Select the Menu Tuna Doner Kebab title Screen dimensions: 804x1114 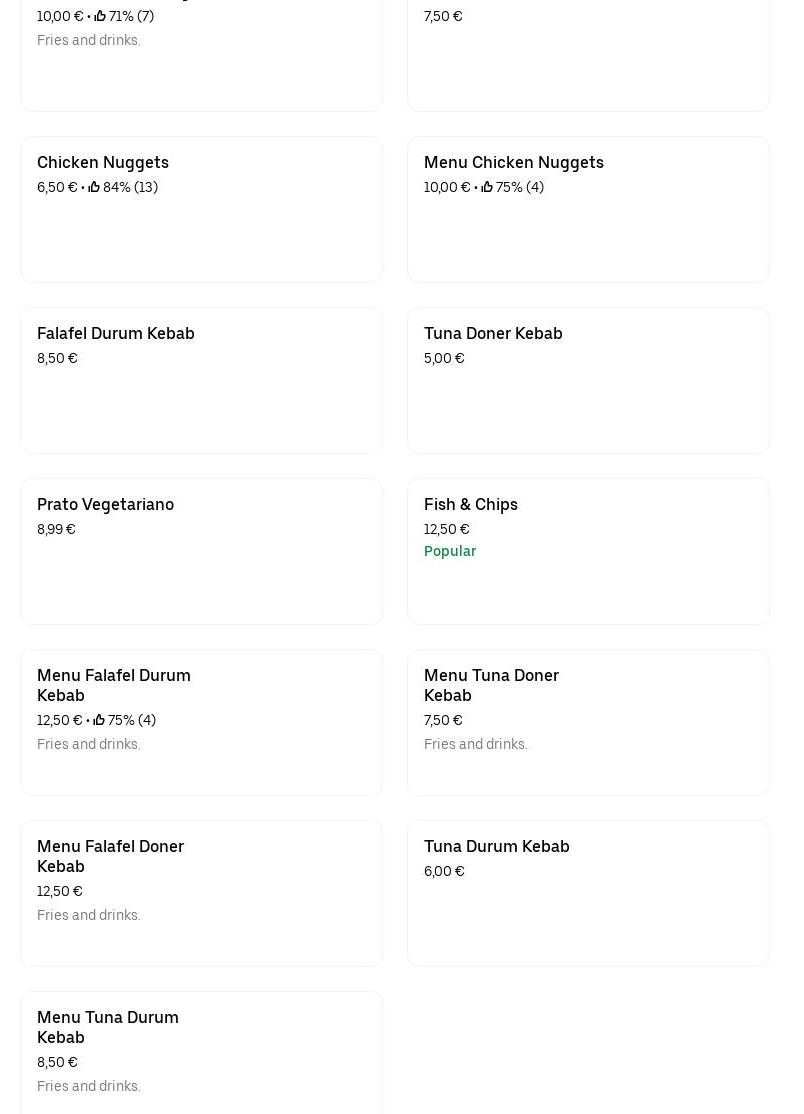(491, 685)
